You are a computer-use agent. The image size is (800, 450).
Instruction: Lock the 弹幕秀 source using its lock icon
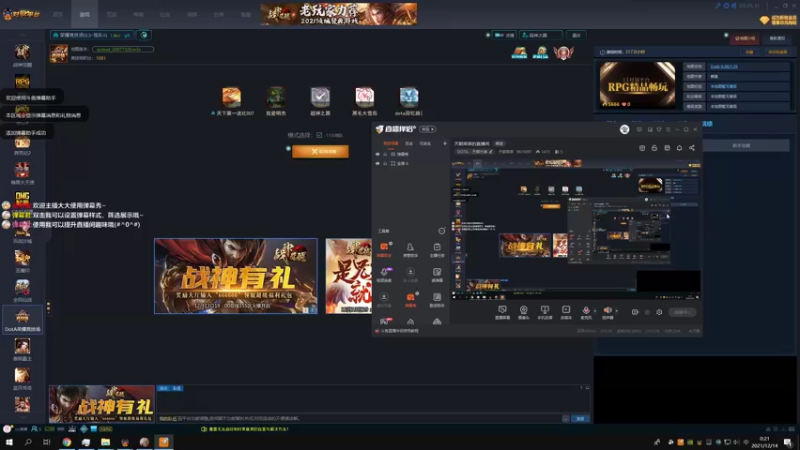[x=385, y=154]
